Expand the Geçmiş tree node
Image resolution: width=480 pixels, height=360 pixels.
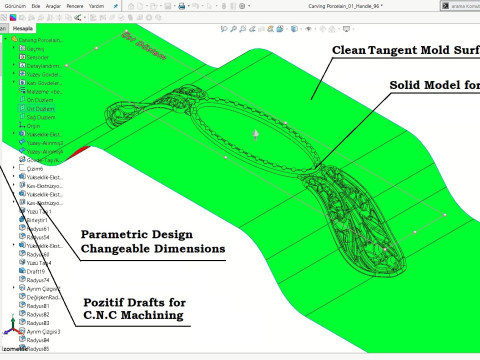click(x=13, y=48)
